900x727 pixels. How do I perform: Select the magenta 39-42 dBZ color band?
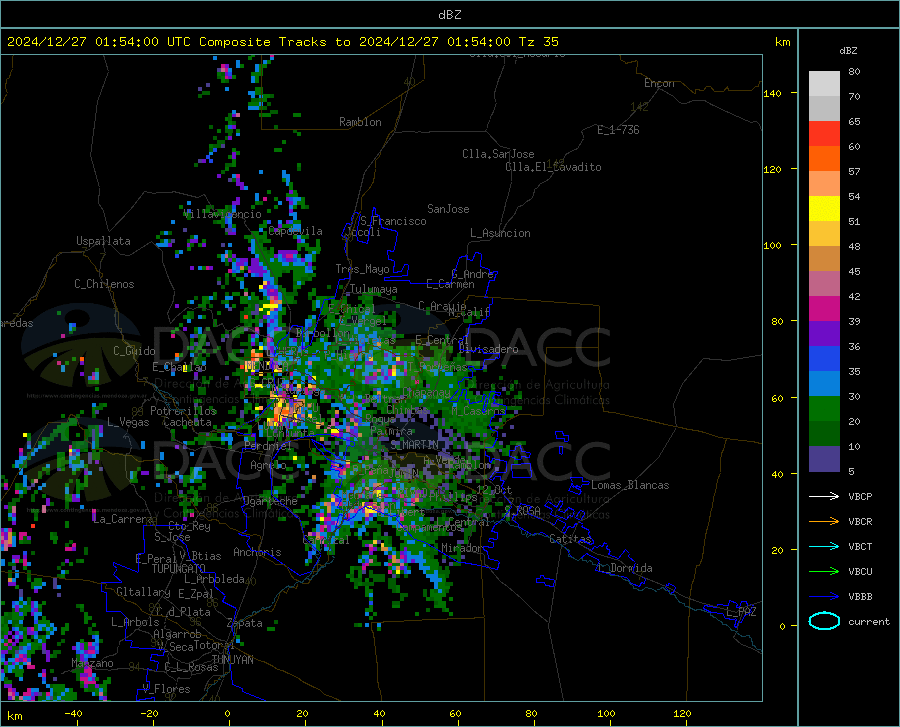pyautogui.click(x=824, y=309)
